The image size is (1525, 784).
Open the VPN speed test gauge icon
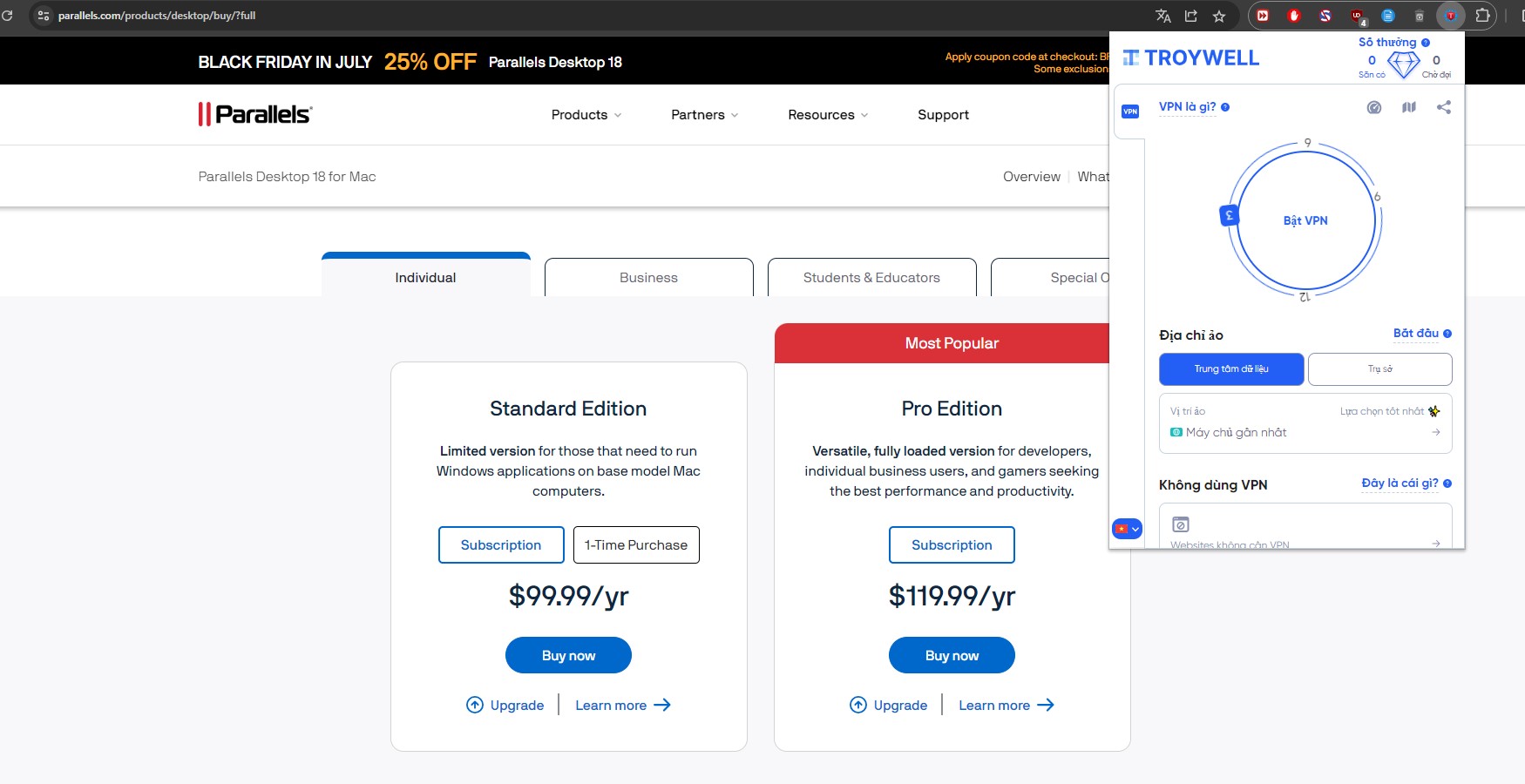pyautogui.click(x=1374, y=107)
